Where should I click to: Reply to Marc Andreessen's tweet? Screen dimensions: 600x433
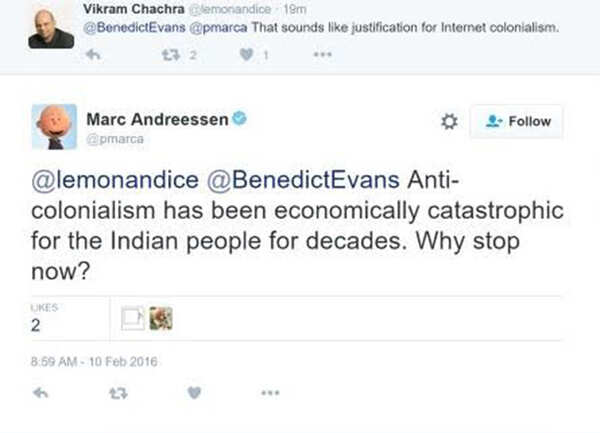click(41, 394)
